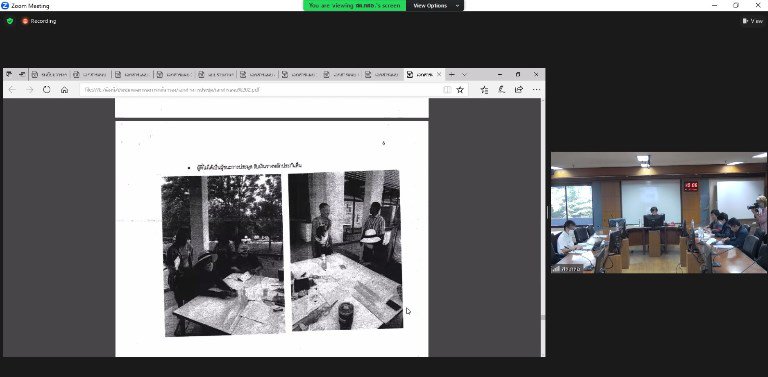Minimize the shared browser window
This screenshot has width=768, height=377.
coord(500,74)
